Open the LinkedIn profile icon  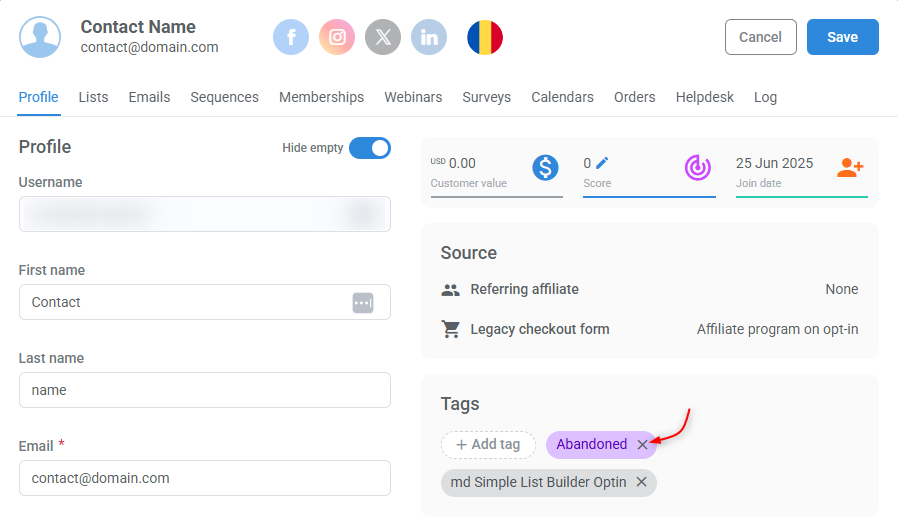pos(429,37)
